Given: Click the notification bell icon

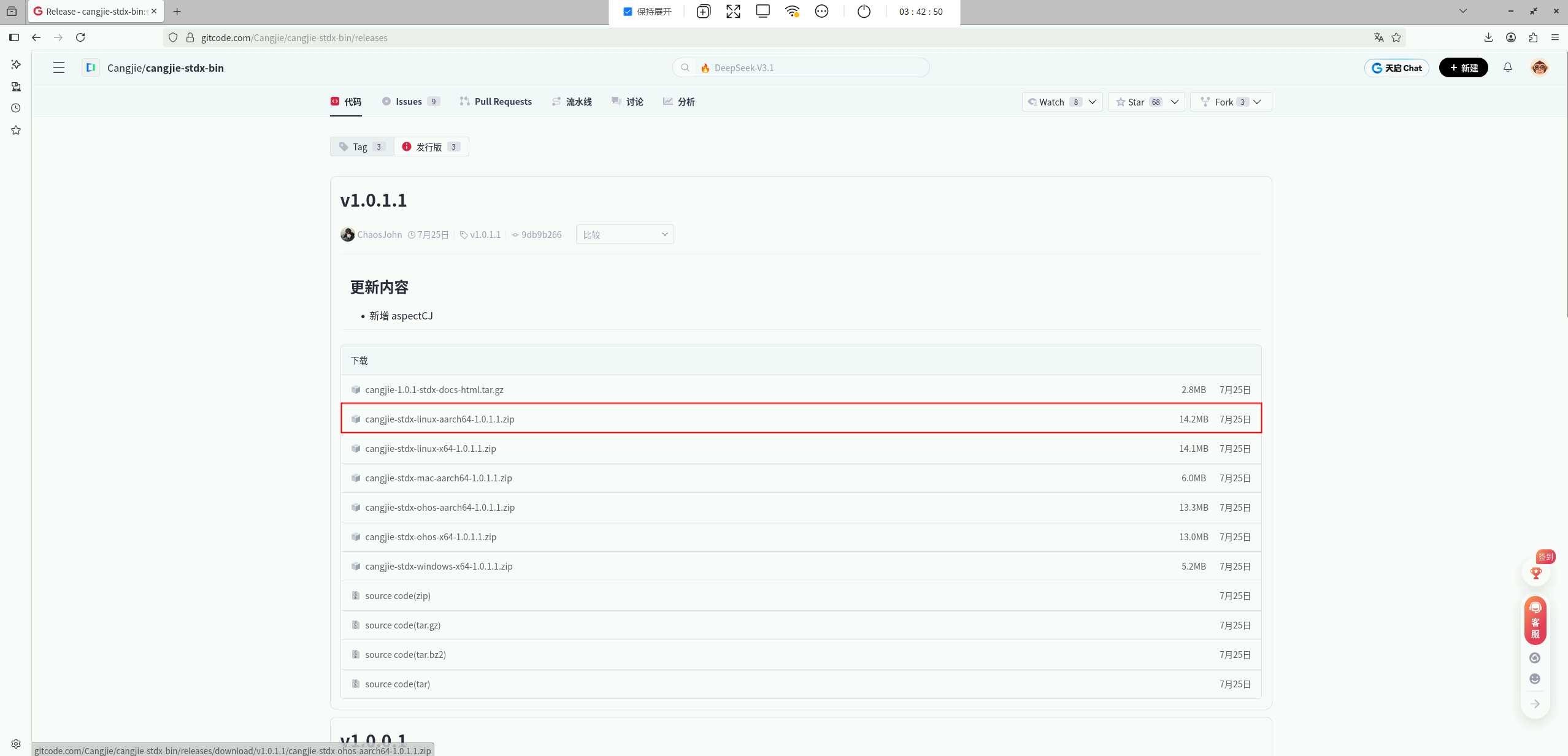Looking at the screenshot, I should [x=1507, y=67].
